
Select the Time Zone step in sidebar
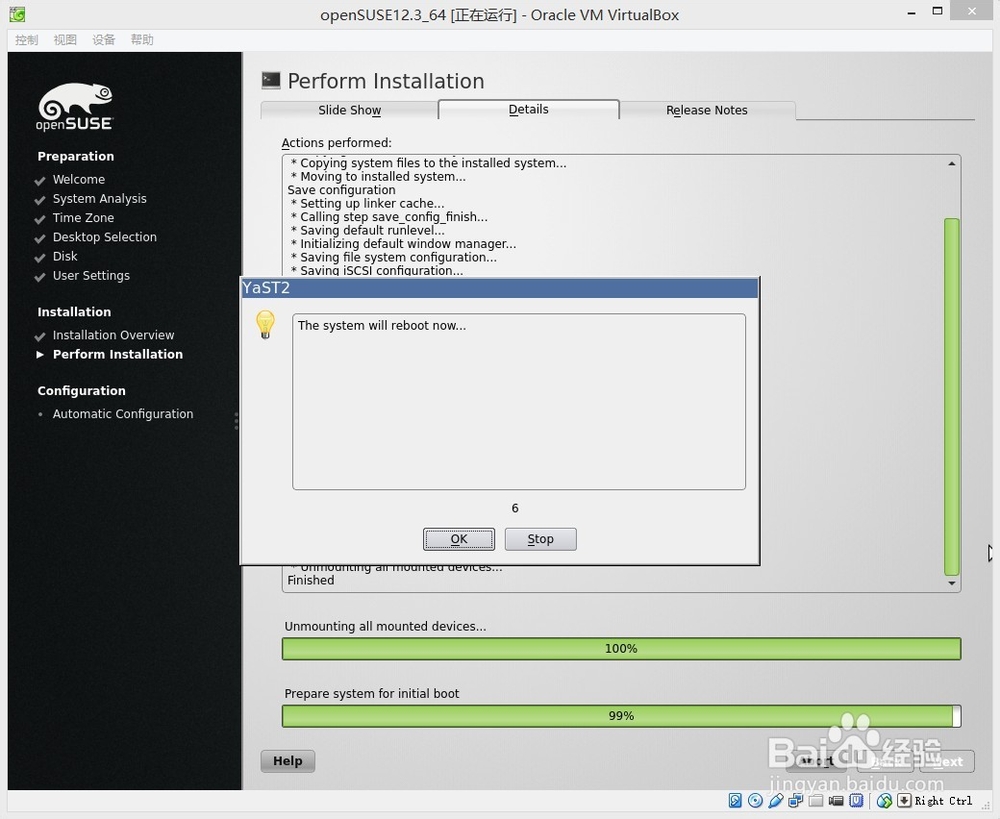tap(84, 218)
